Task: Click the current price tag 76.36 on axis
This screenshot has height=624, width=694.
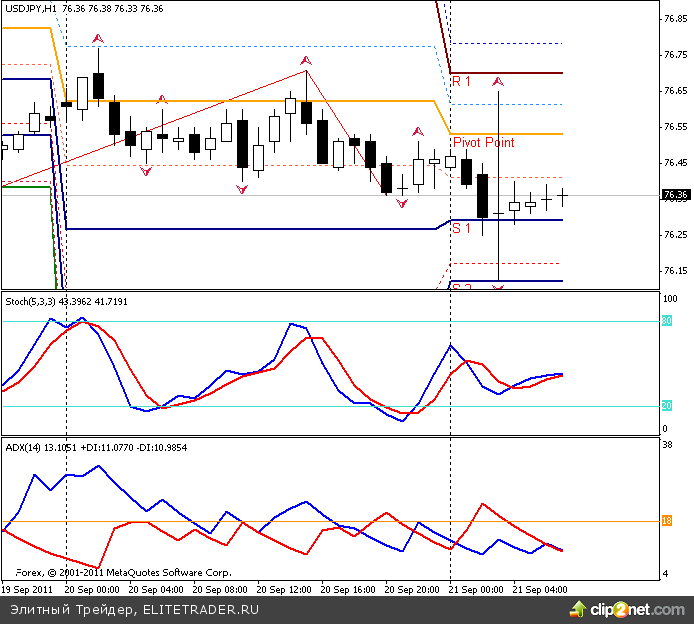Action: [x=675, y=195]
